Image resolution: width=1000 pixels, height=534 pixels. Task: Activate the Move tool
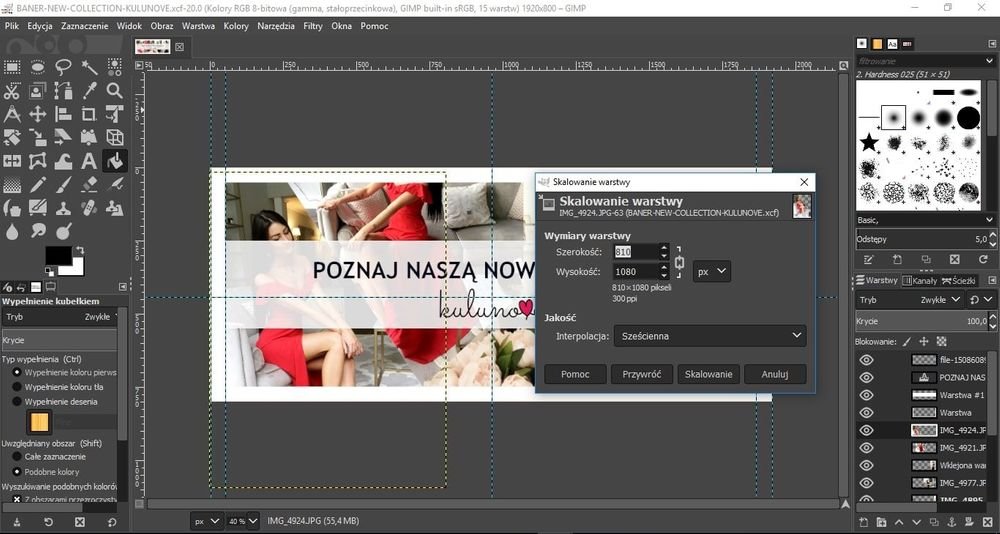coord(38,114)
